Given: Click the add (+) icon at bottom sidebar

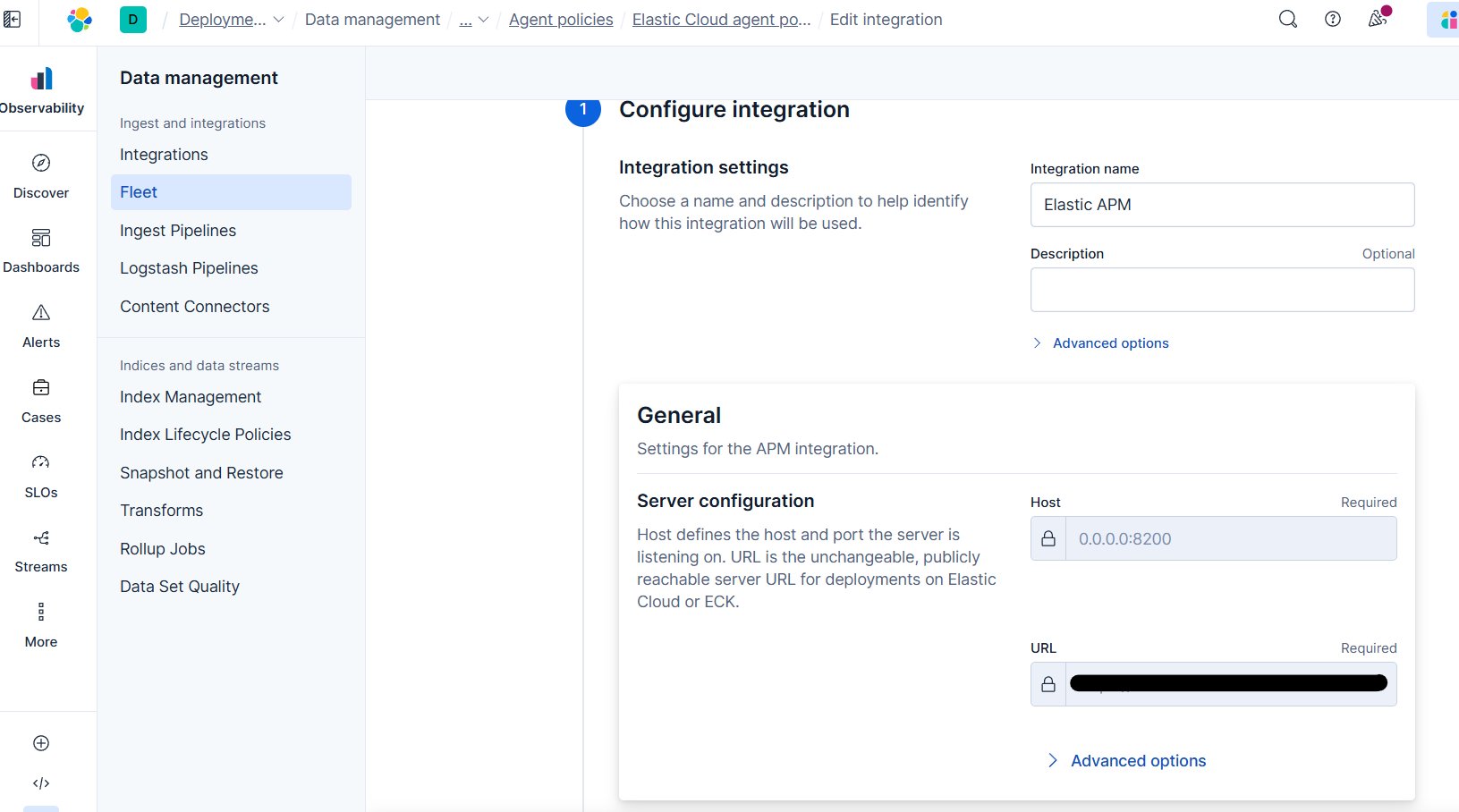Looking at the screenshot, I should coord(41,743).
